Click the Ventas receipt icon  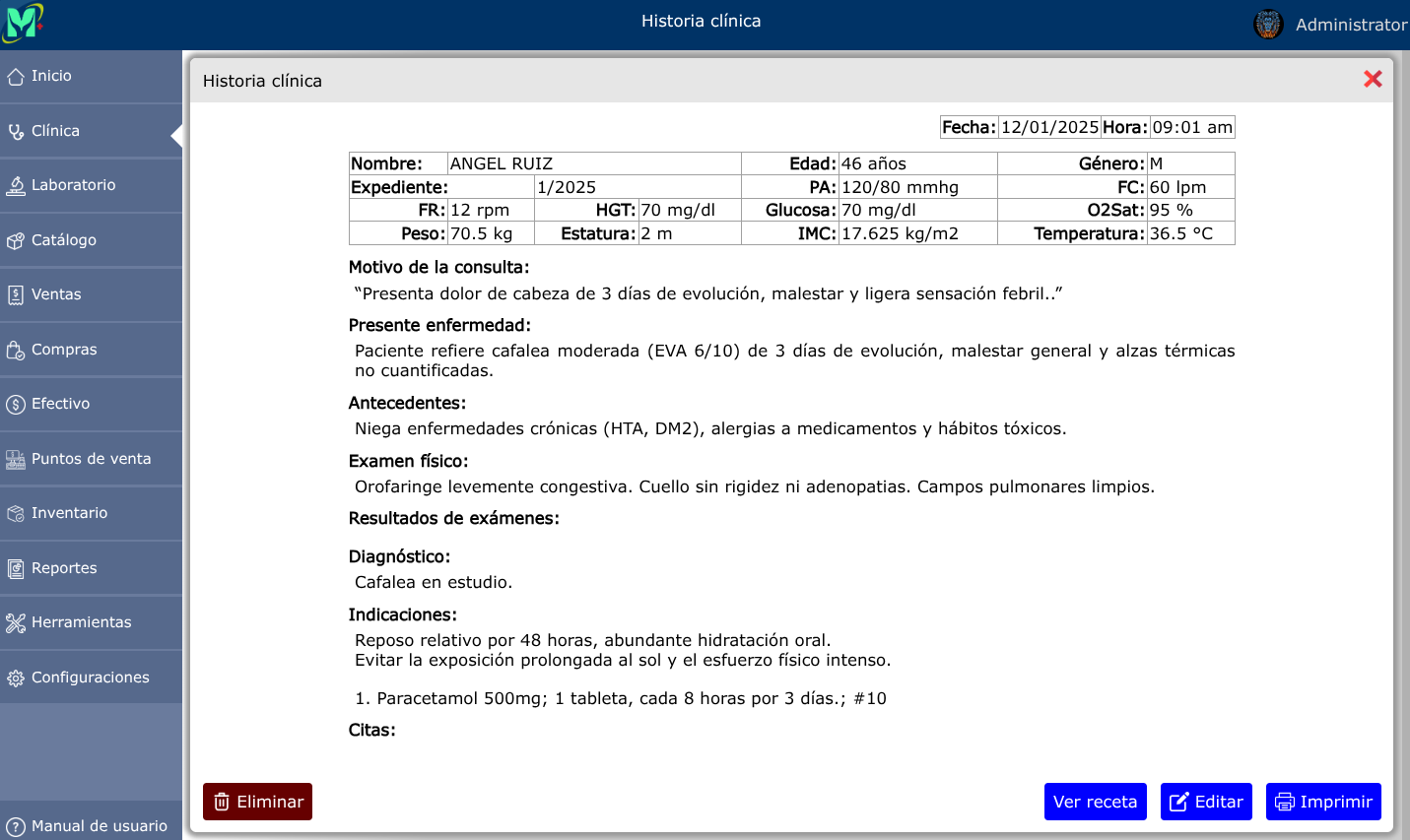16,295
